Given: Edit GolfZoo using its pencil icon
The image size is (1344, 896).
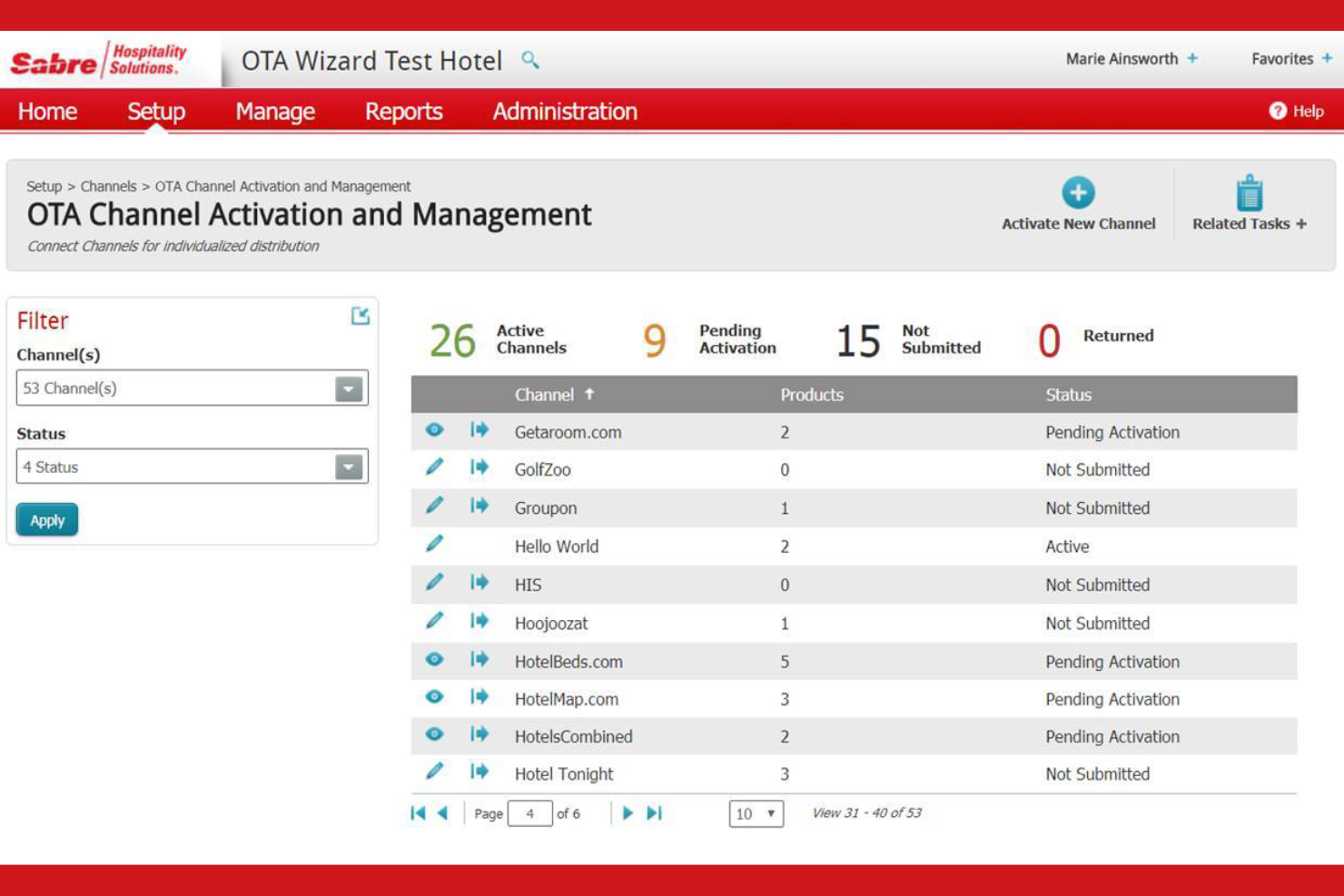Looking at the screenshot, I should 434,468.
